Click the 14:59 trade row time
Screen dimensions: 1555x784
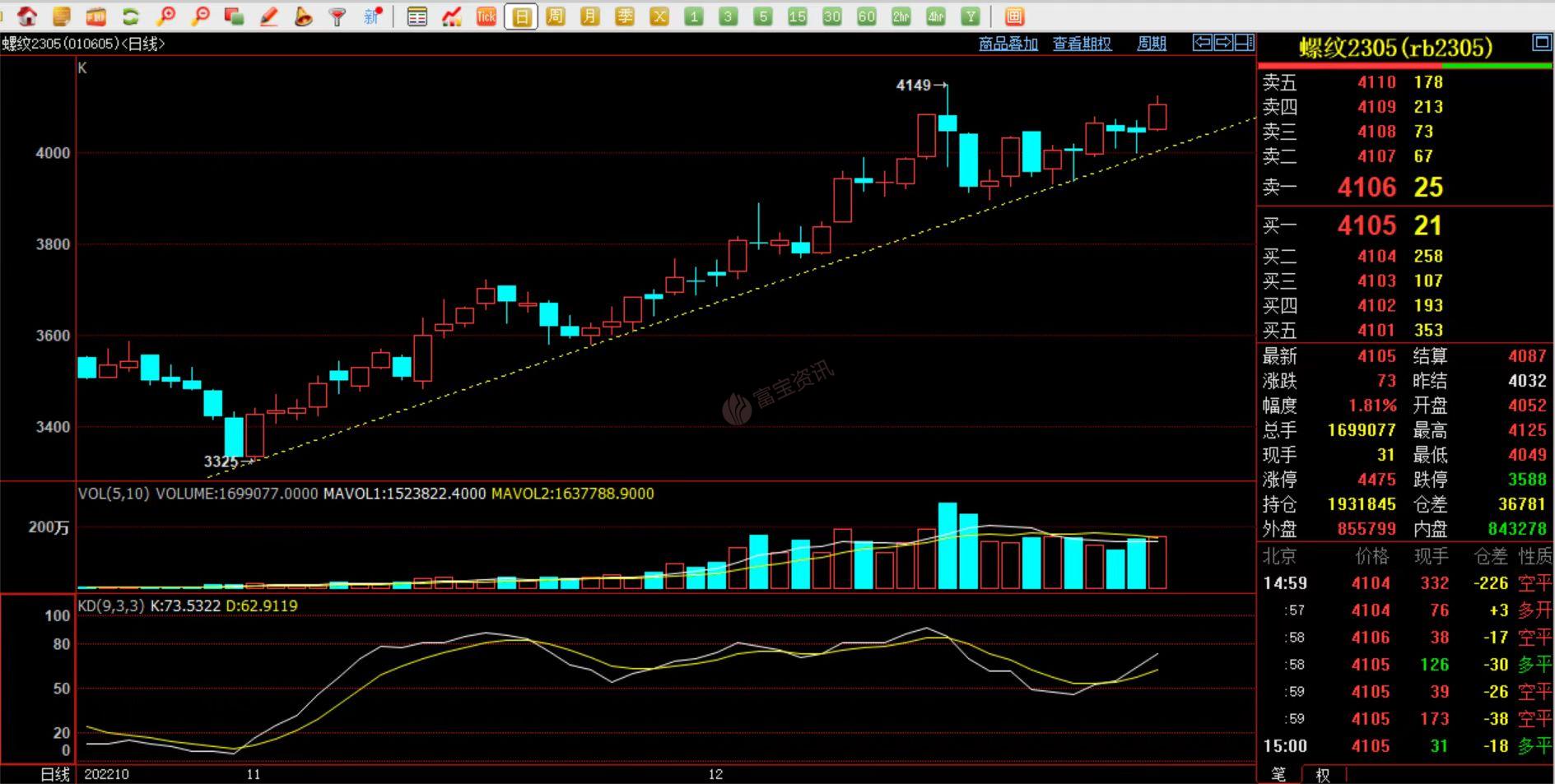click(1285, 583)
